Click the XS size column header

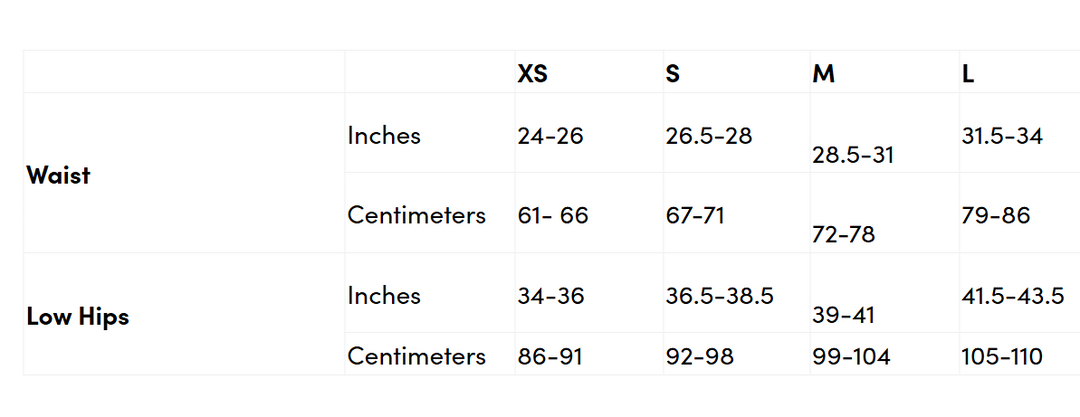533,74
